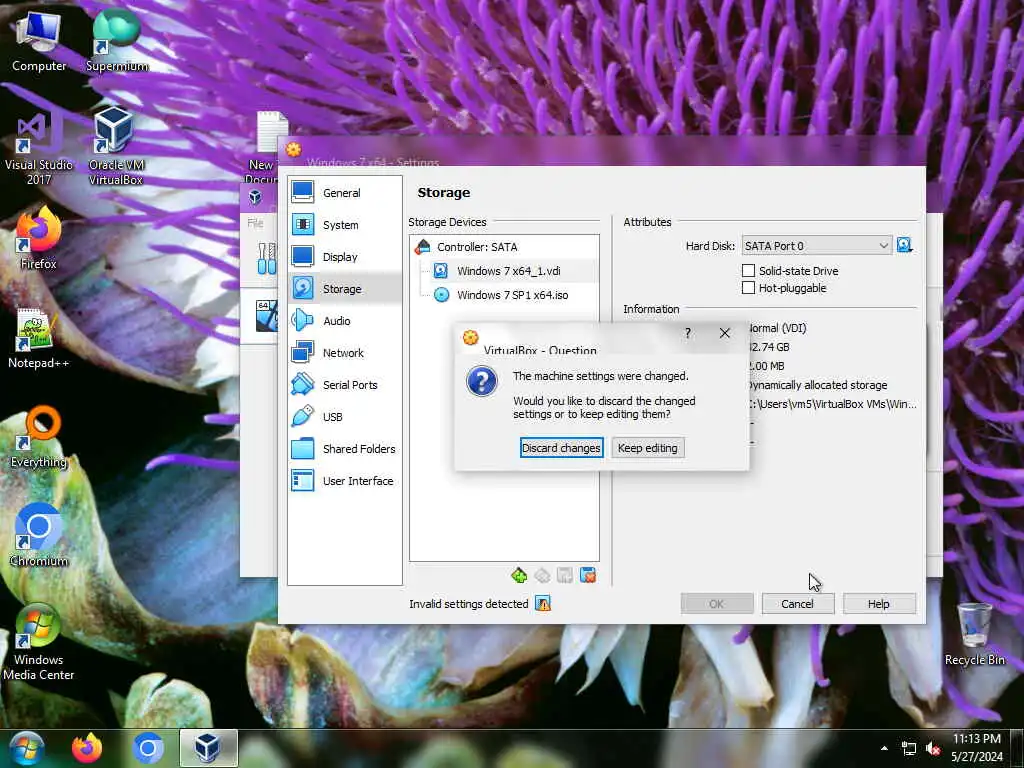Viewport: 1024px width, 768px height.
Task: Show hidden tray icons arrow
Action: click(x=884, y=748)
